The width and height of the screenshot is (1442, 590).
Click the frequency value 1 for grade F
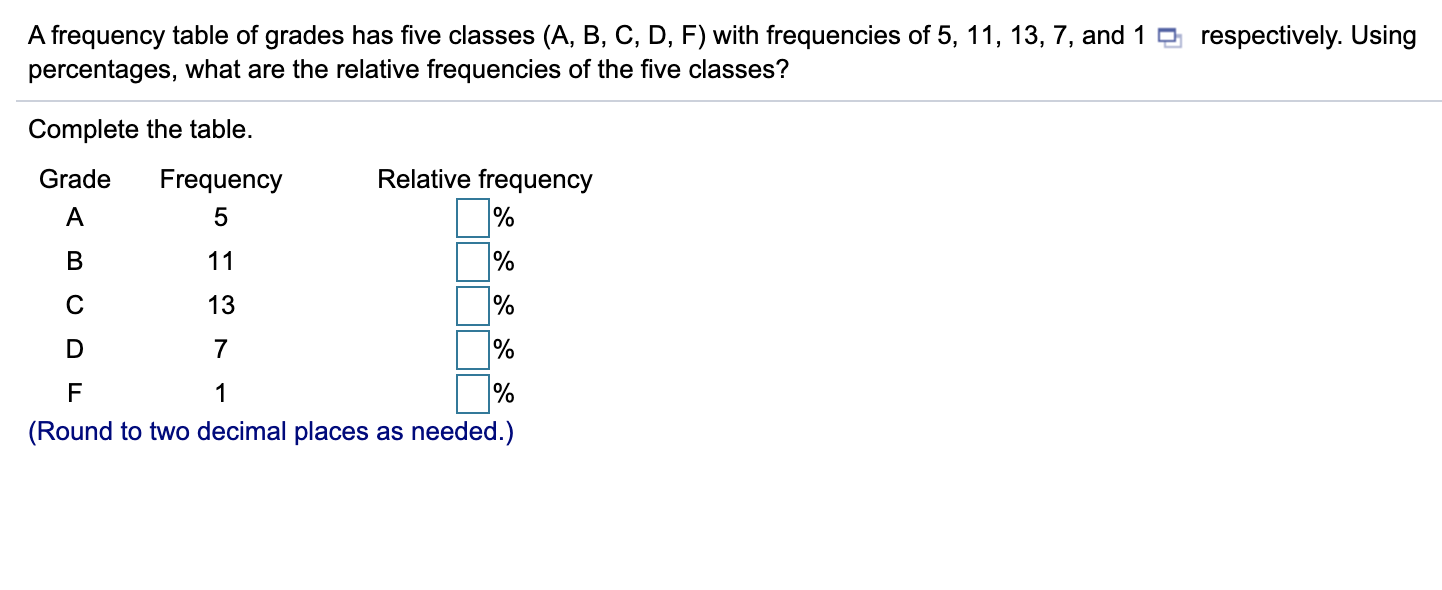click(x=221, y=392)
